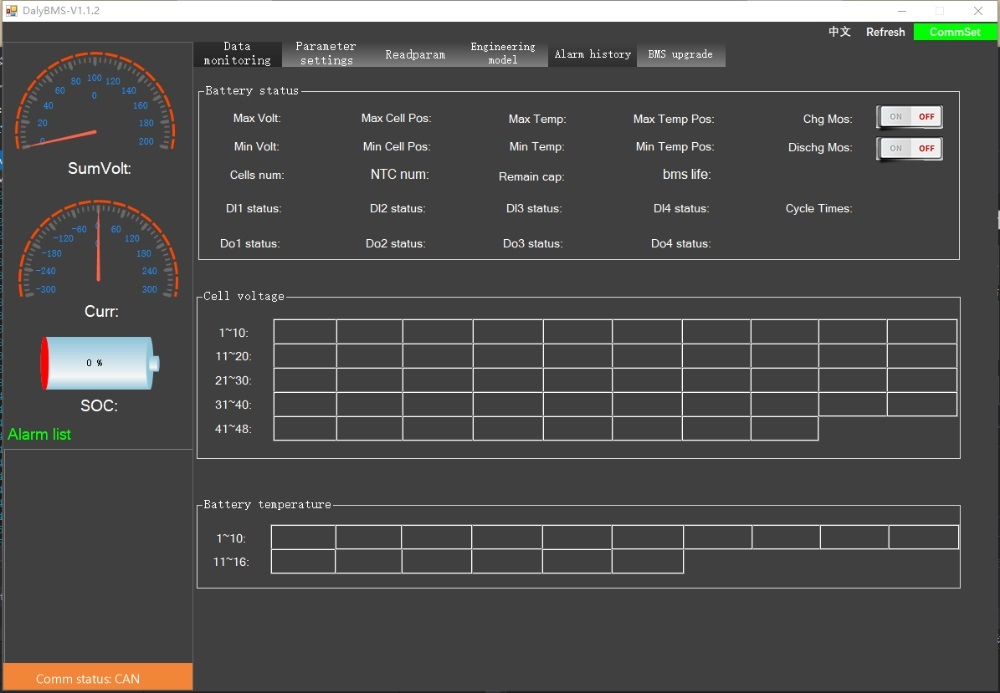Select first cell in 11~16 temperature row
The width and height of the screenshot is (1000, 693).
click(x=303, y=562)
